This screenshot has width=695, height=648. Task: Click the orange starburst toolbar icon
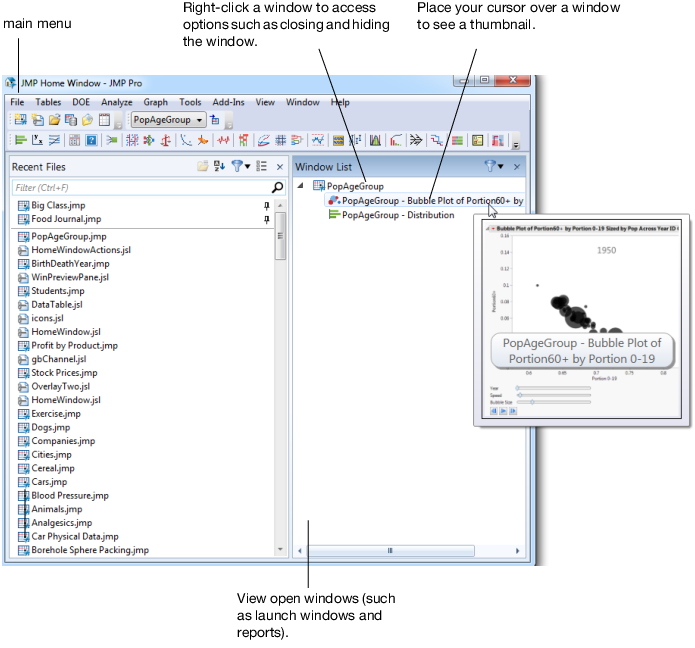203,141
